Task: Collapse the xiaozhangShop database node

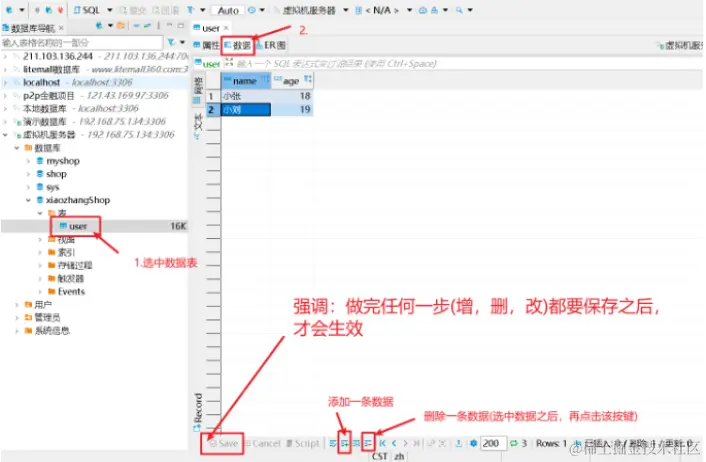Action: point(28,200)
